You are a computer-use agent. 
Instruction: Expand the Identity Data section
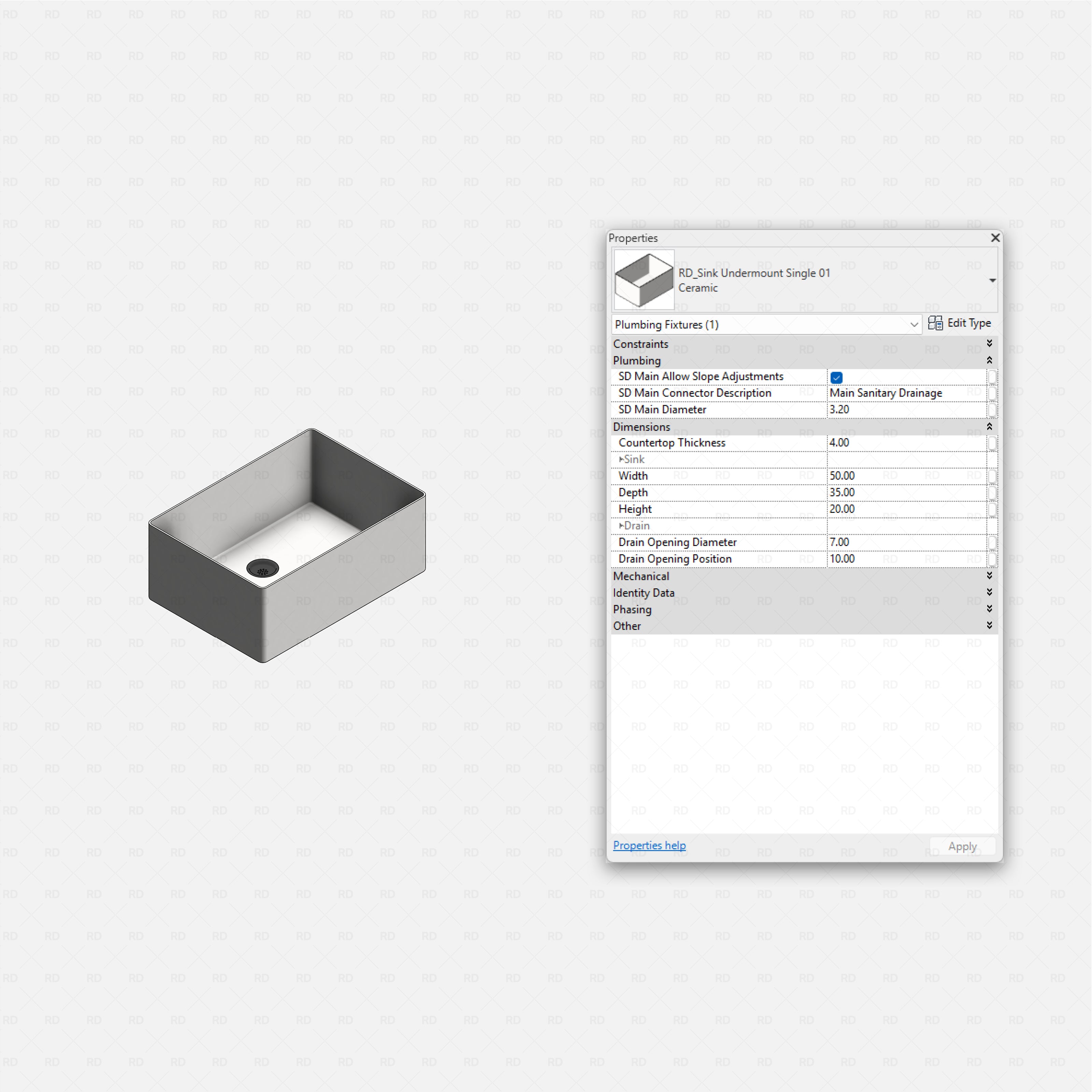[x=990, y=592]
